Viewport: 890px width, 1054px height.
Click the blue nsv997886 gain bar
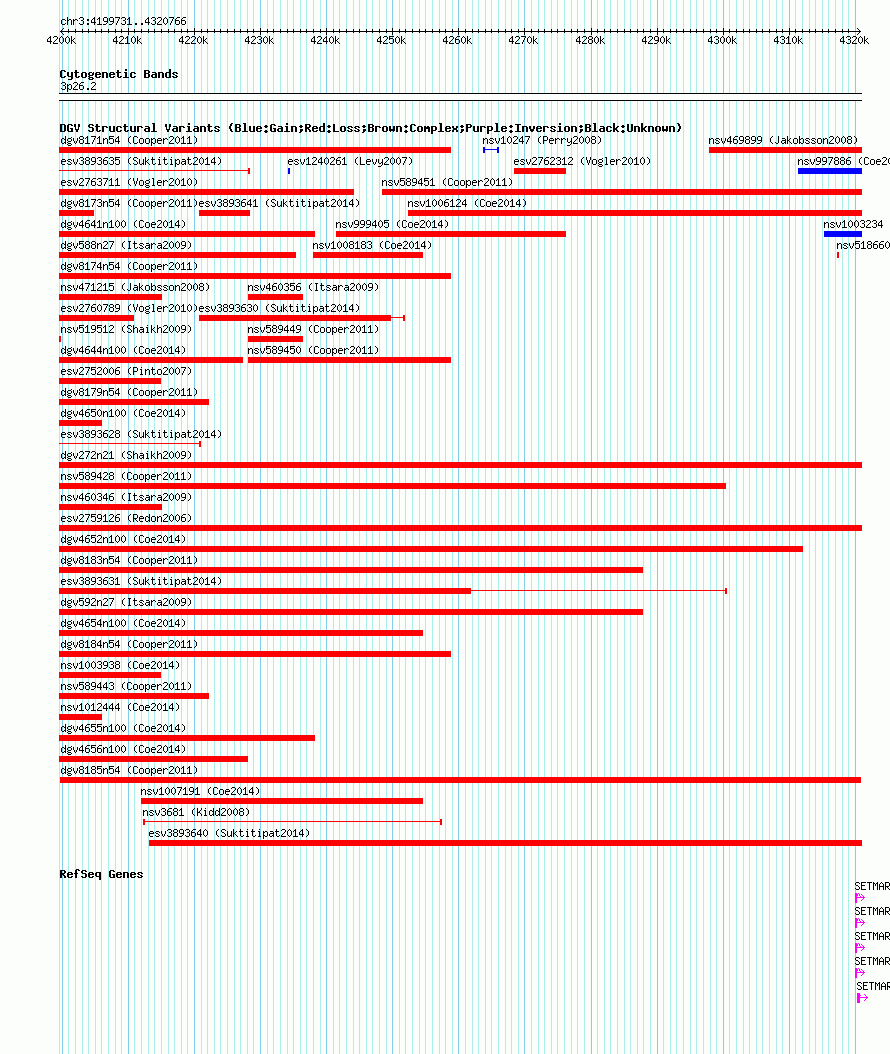(830, 171)
